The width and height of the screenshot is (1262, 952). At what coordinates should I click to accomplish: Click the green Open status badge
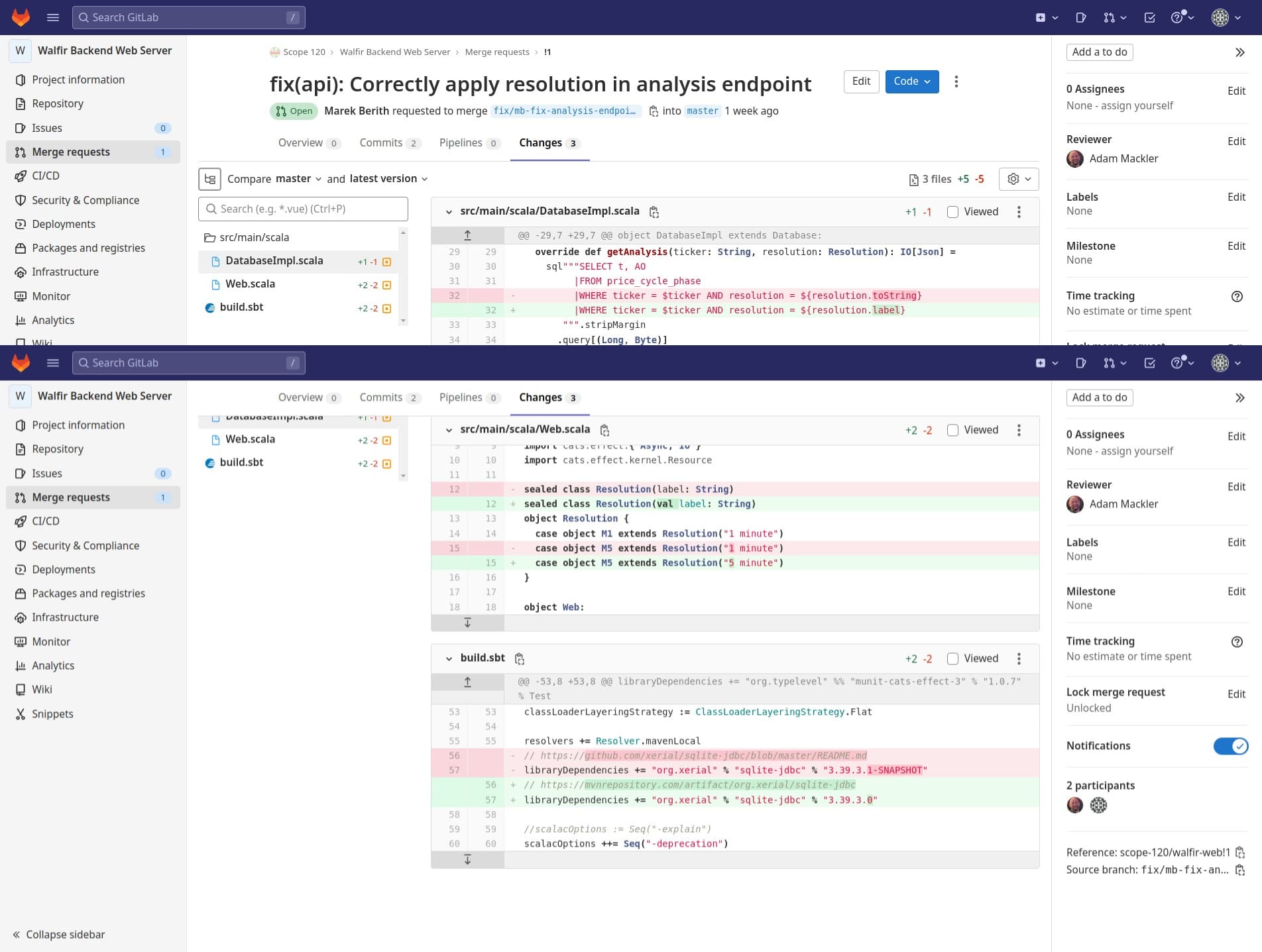click(x=294, y=111)
